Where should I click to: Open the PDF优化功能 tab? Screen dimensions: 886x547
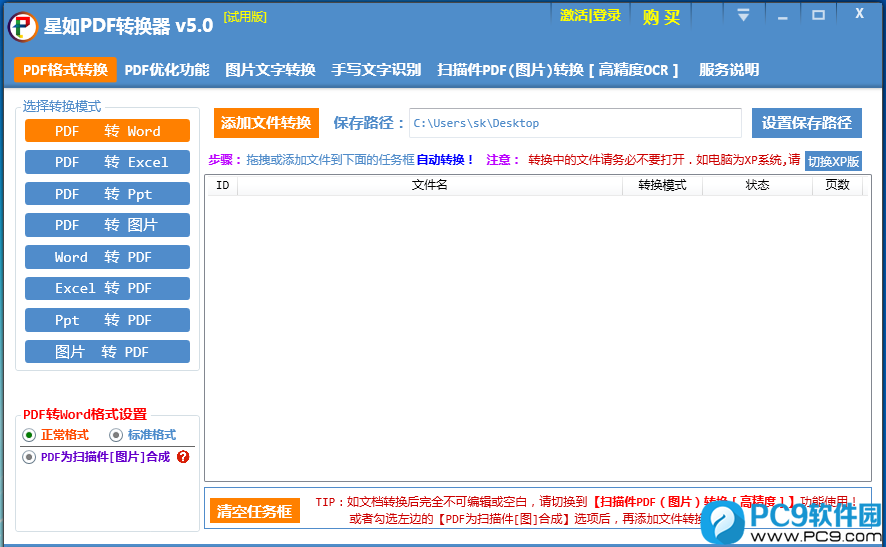(x=167, y=70)
